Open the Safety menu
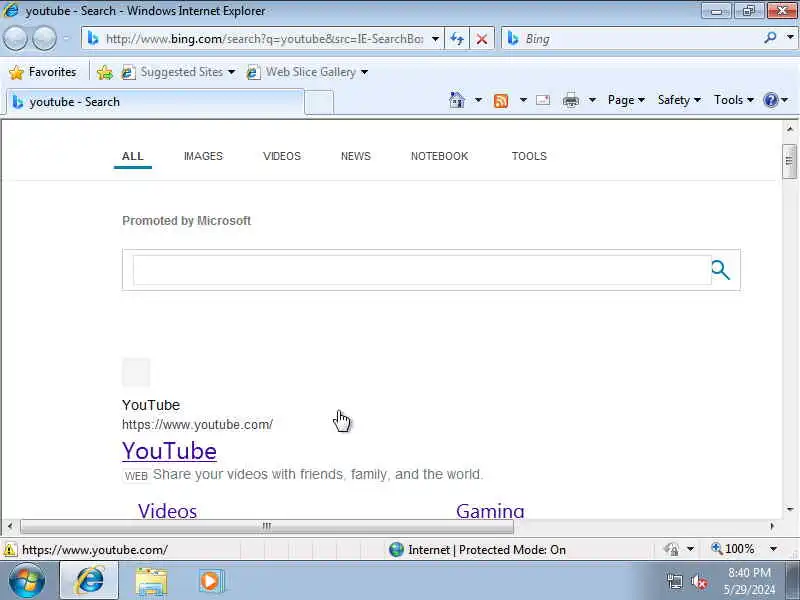The height and width of the screenshot is (600, 800). click(679, 100)
